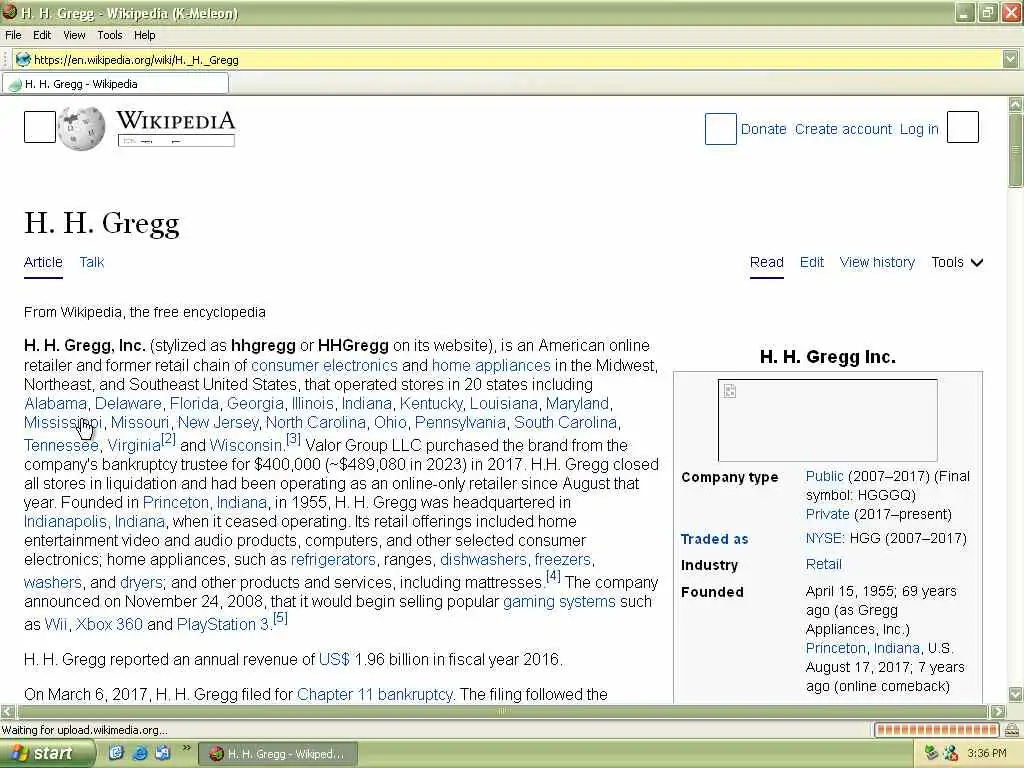This screenshot has height=768, width=1024.
Task: Click the network connection tray icon
Action: pos(950,753)
